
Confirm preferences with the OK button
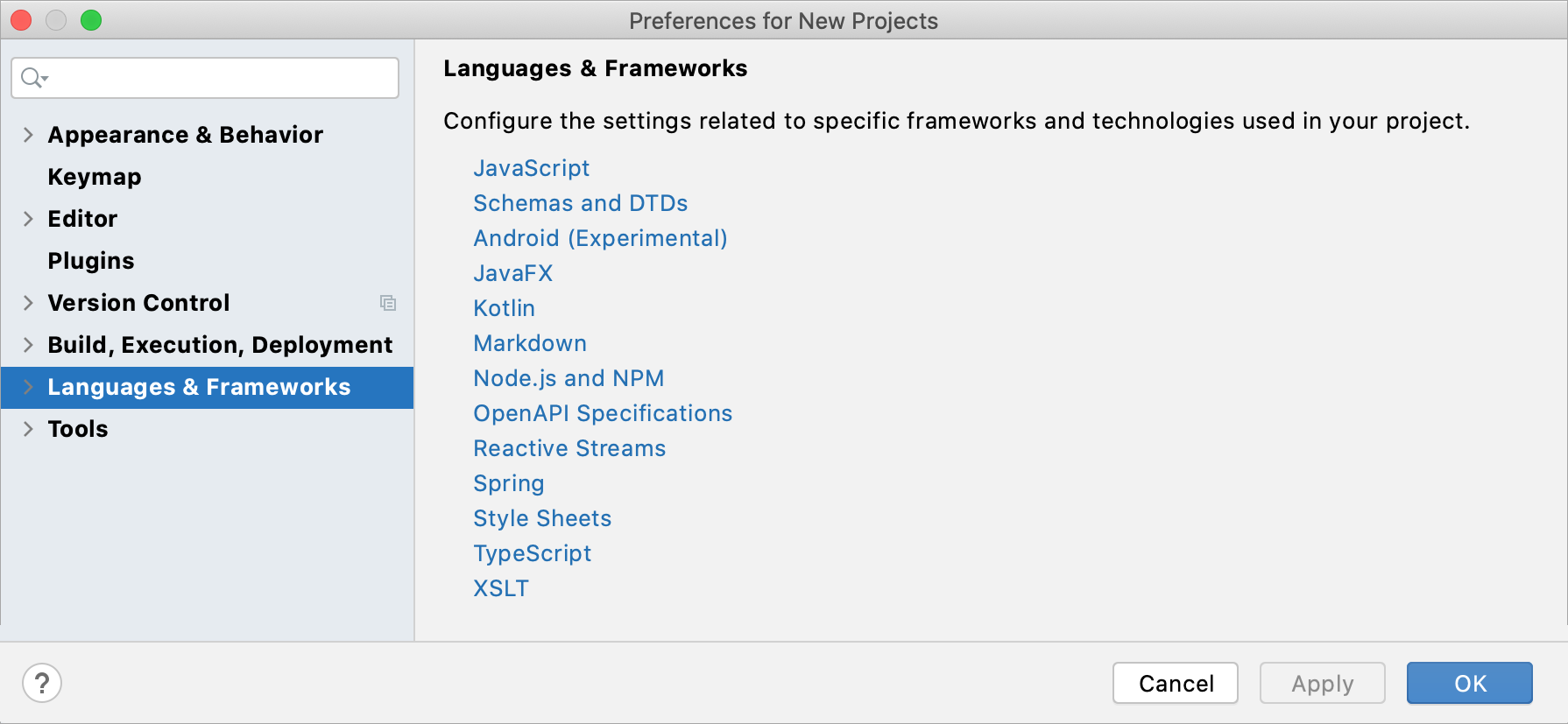tap(1469, 683)
